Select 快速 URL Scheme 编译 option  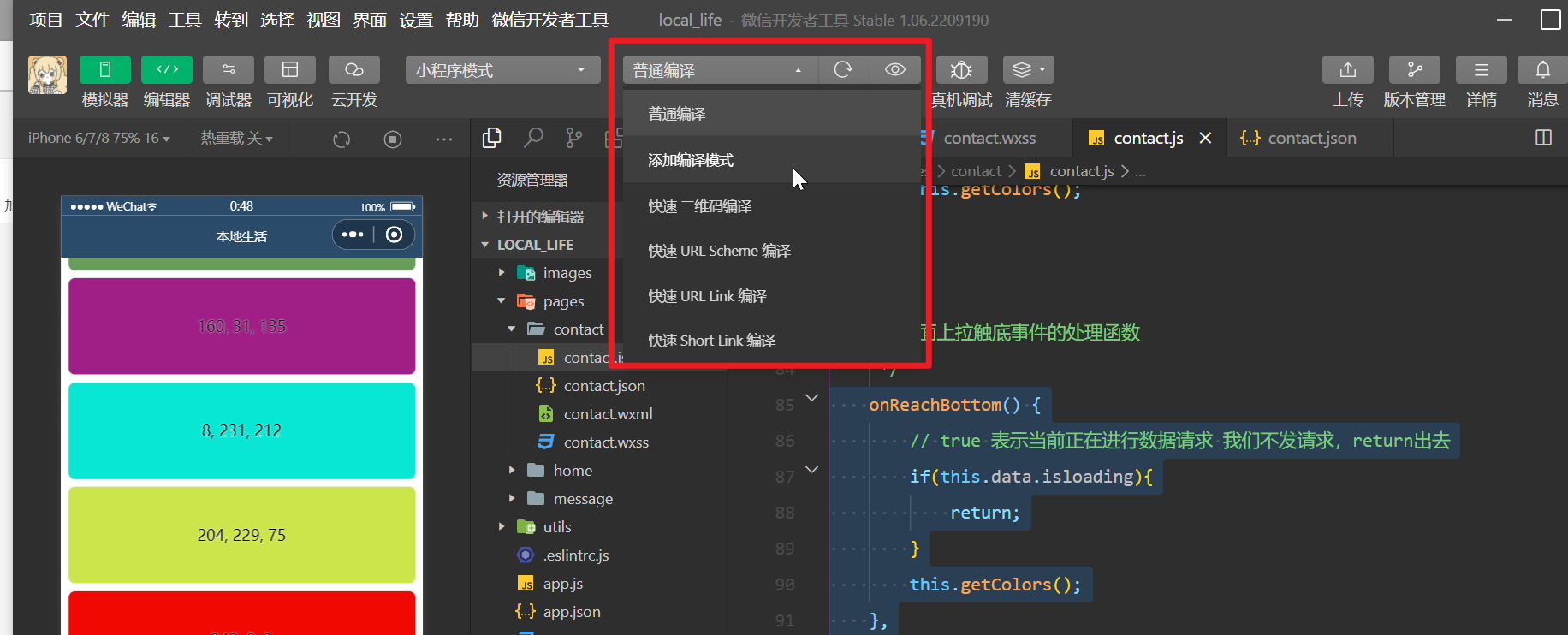coord(772,251)
